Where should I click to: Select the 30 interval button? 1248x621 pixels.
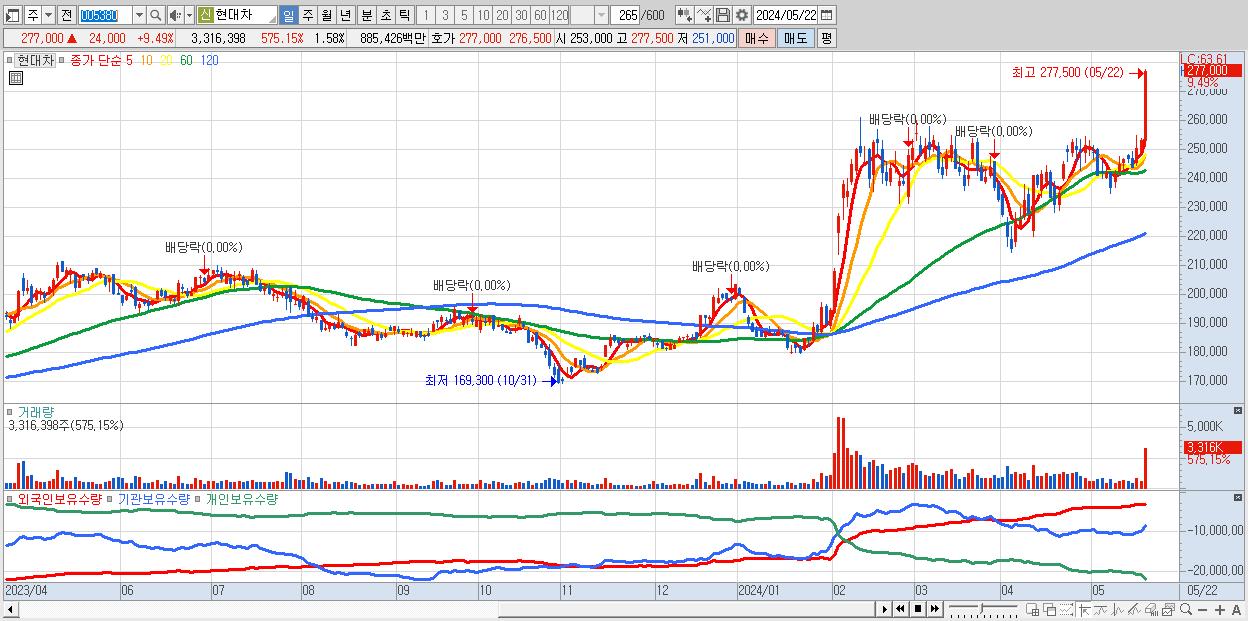pos(521,15)
